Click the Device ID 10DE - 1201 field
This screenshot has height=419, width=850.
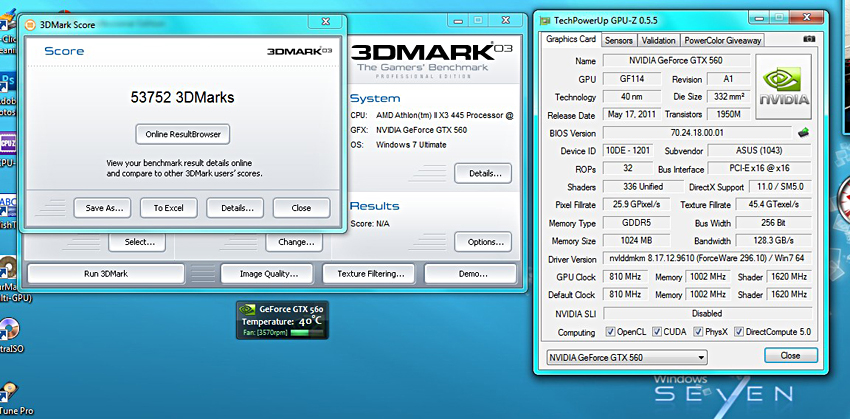[x=628, y=151]
